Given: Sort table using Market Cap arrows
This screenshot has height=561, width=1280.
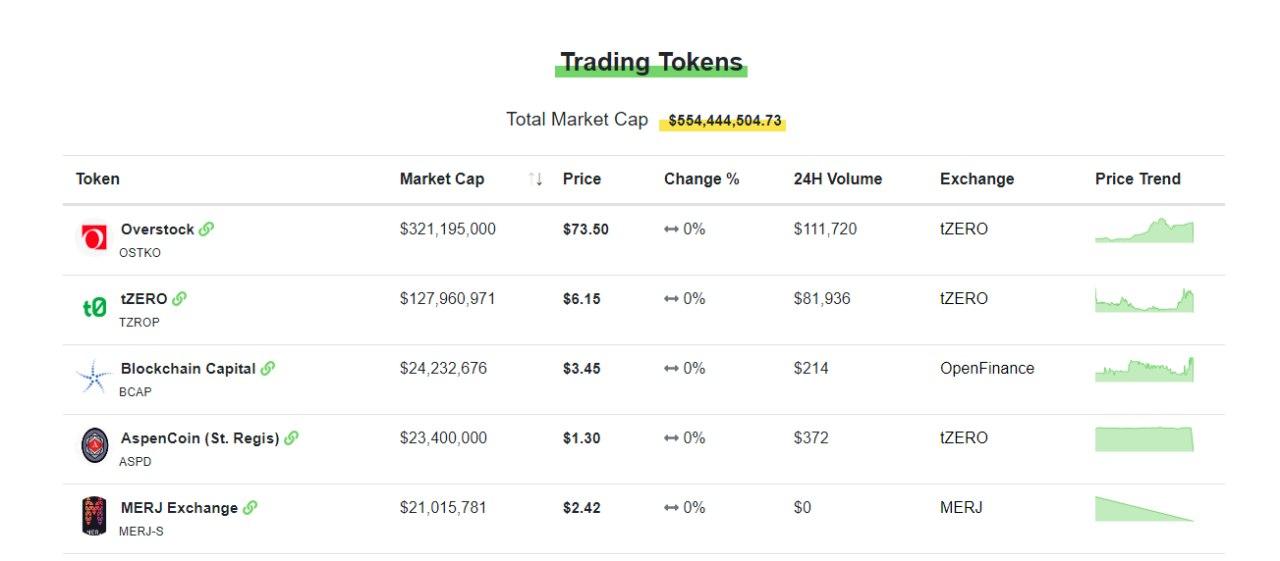Looking at the screenshot, I should [536, 179].
